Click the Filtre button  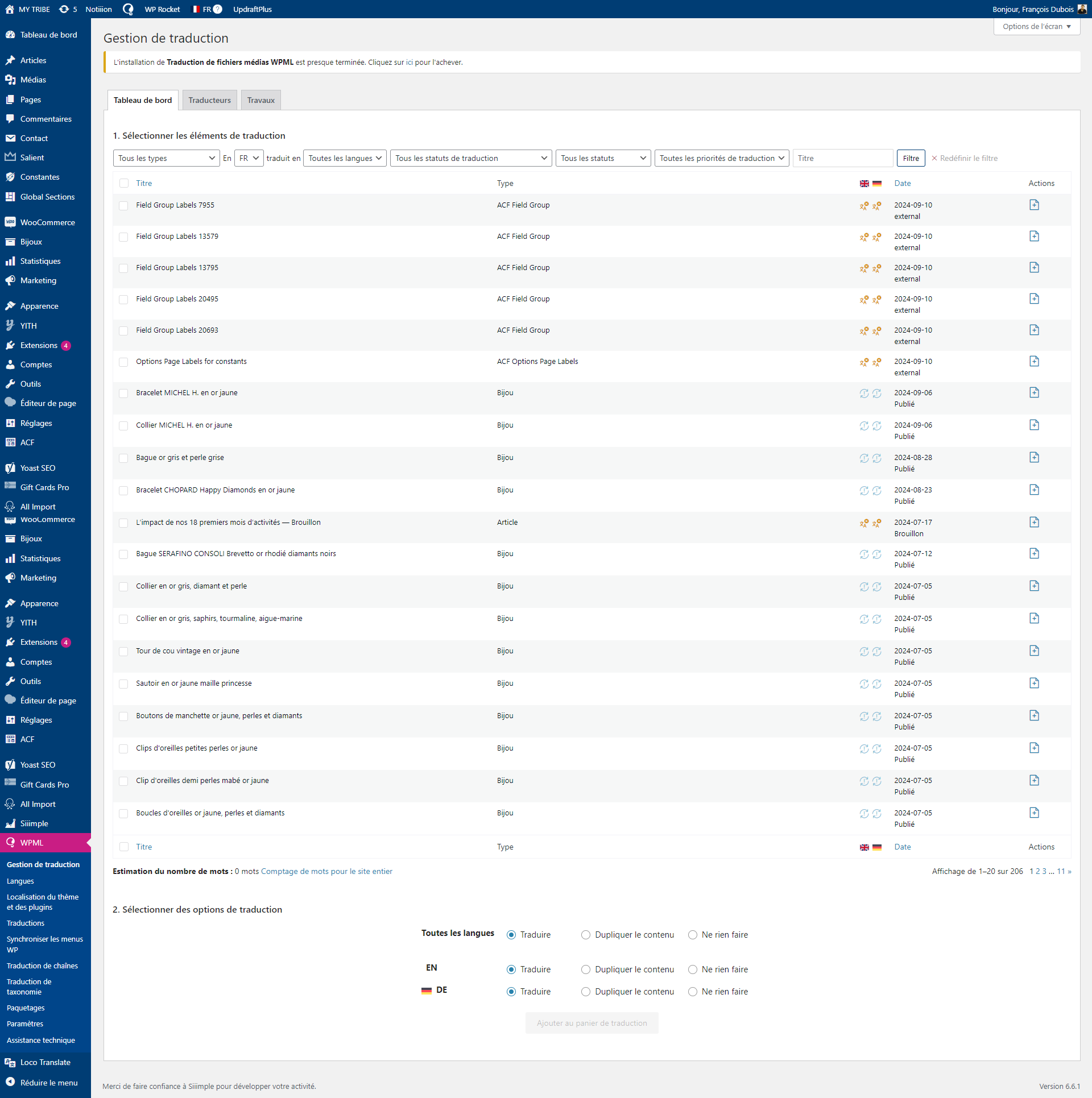(911, 159)
